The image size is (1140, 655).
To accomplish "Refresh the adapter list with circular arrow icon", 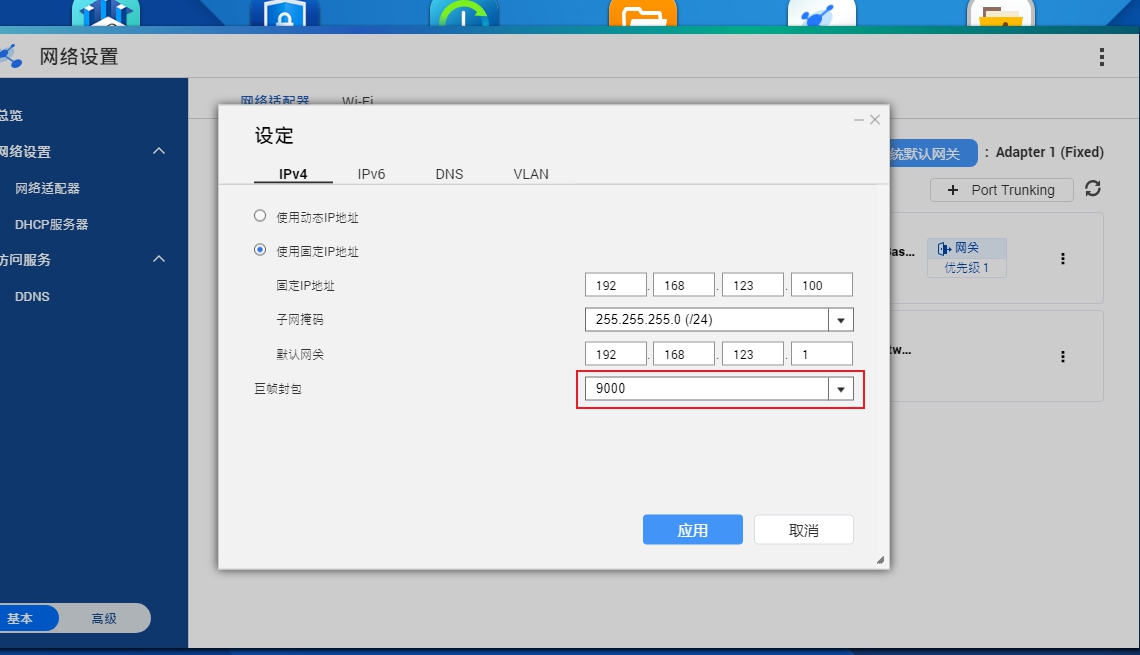I will (1093, 189).
